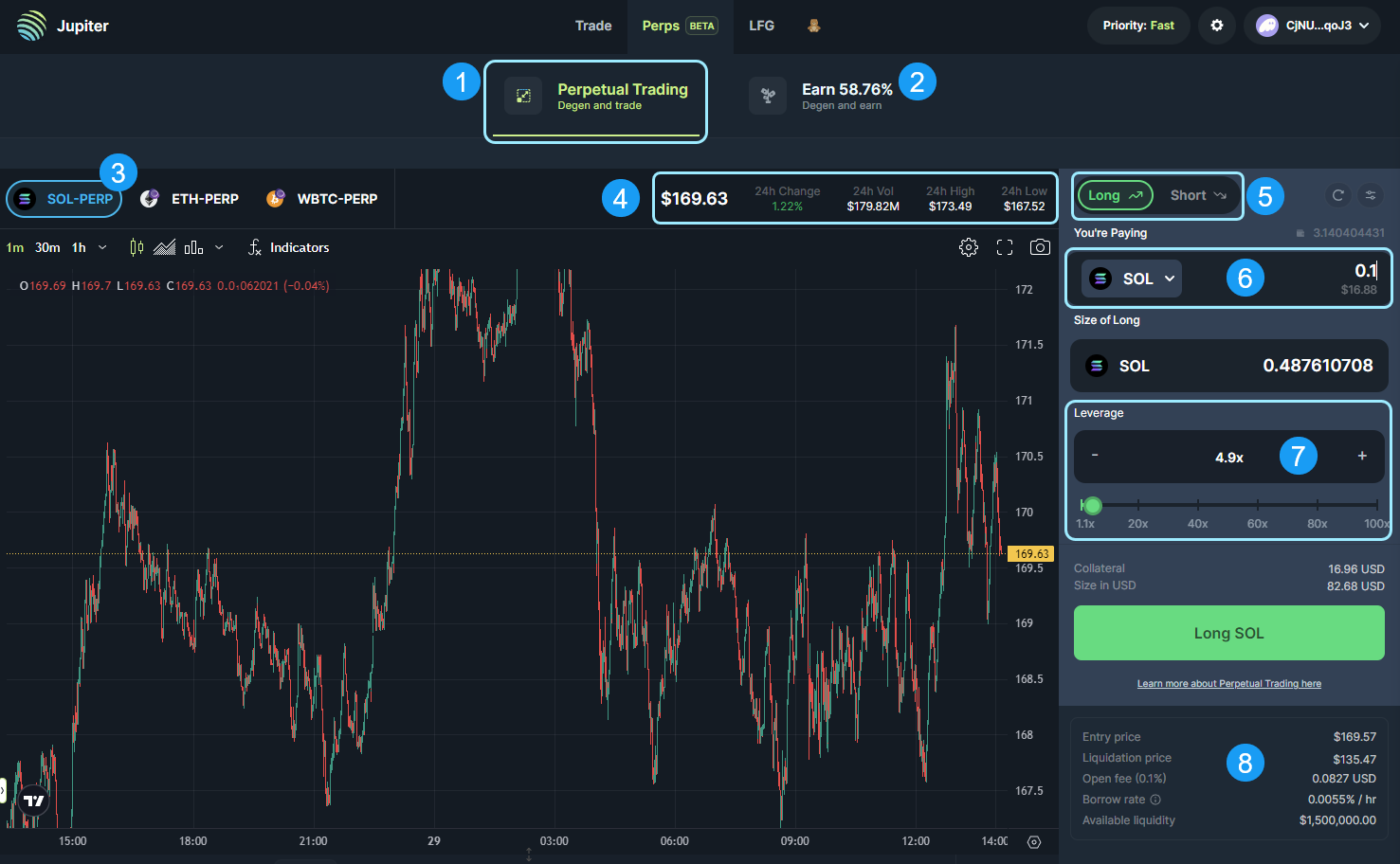Screen dimensions: 1400x864
Task: Click the leverage slider at 40x mark
Action: click(x=1198, y=505)
